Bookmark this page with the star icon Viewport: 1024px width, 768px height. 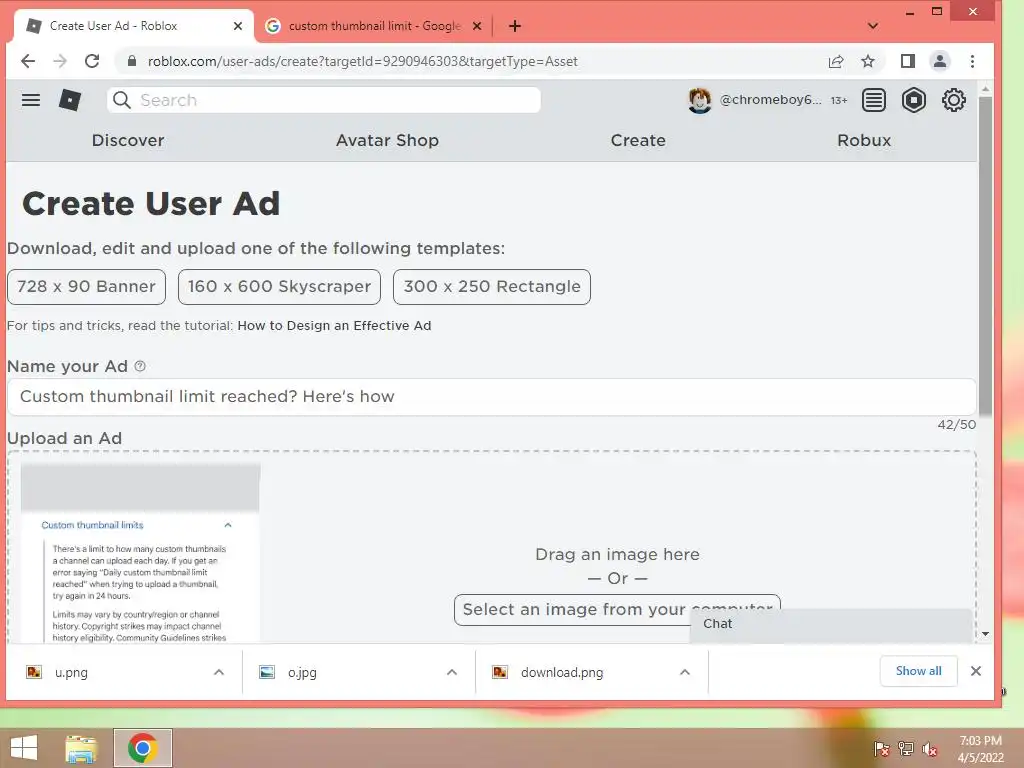[x=867, y=61]
